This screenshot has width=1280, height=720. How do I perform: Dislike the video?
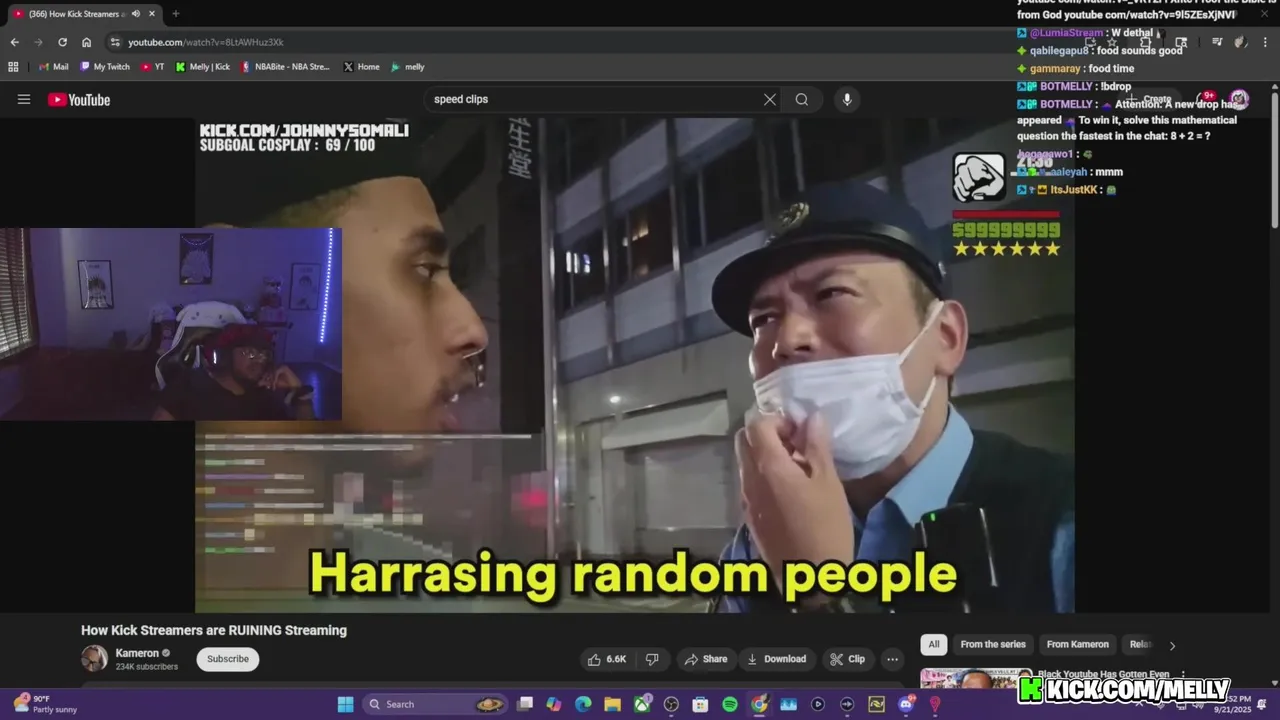pos(652,659)
